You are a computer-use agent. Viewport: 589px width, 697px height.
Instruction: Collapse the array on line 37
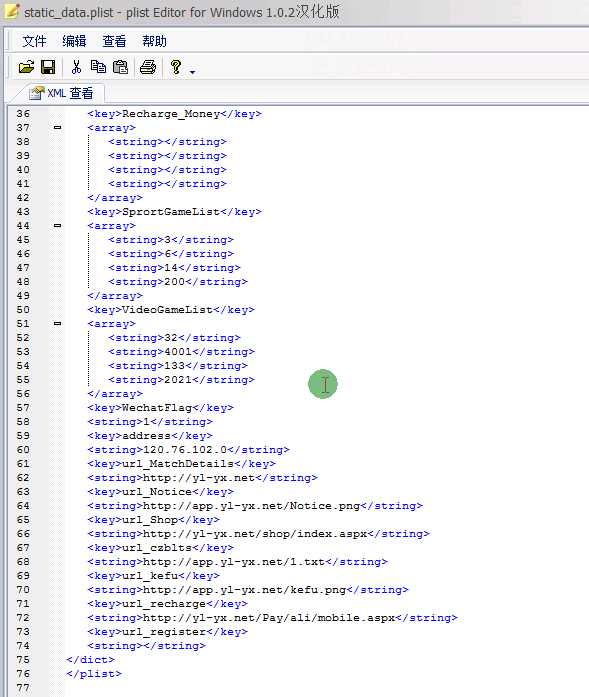[x=57, y=128]
